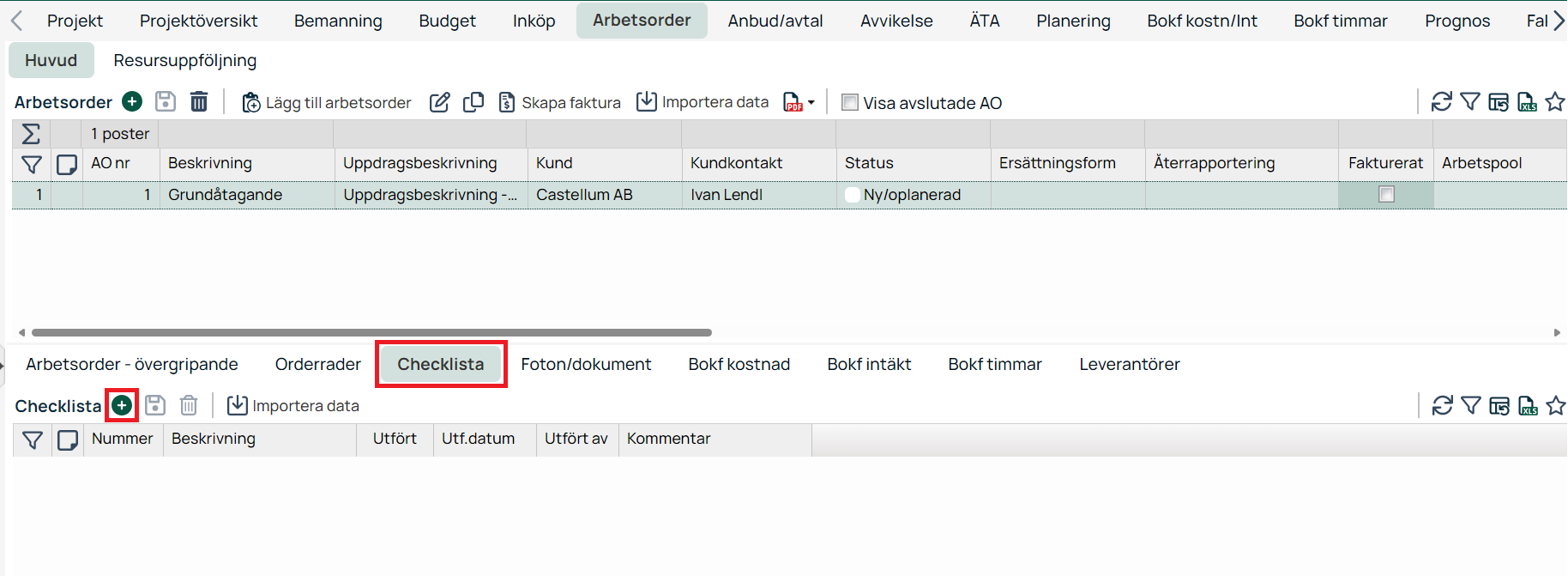Refresh the Arbetsorder grid
This screenshot has height=576, width=1568.
[1441, 102]
